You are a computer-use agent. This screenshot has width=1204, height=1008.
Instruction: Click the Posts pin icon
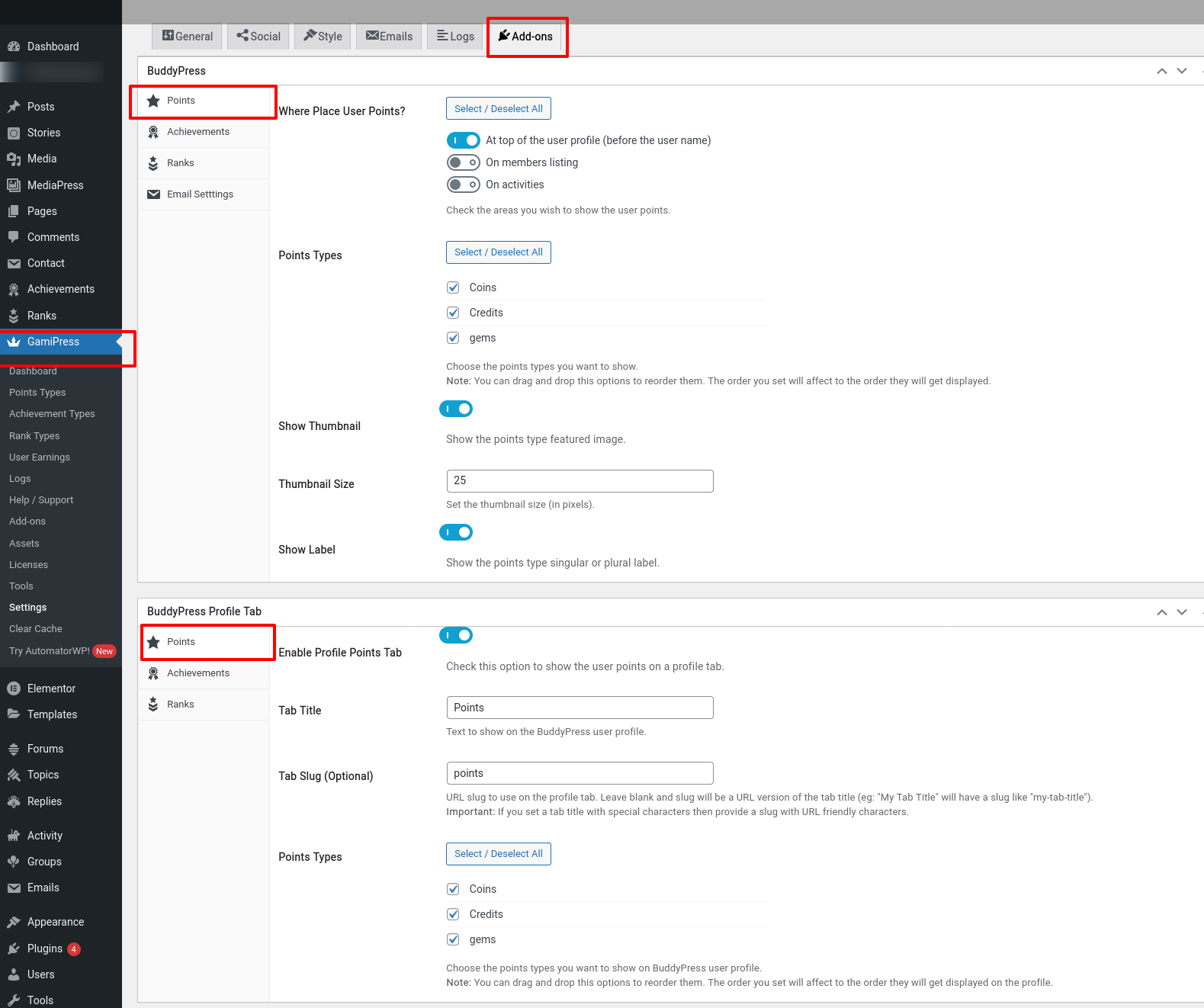(14, 107)
